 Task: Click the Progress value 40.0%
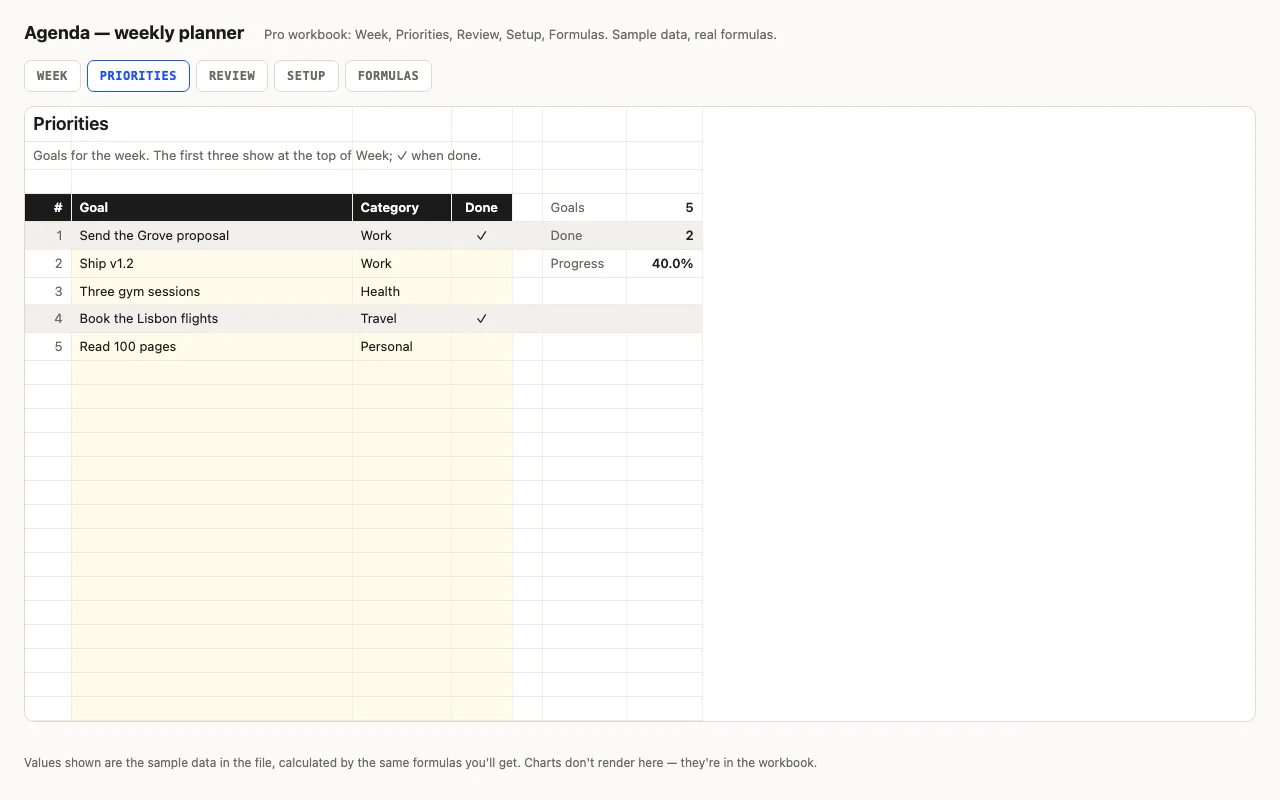[x=665, y=264]
